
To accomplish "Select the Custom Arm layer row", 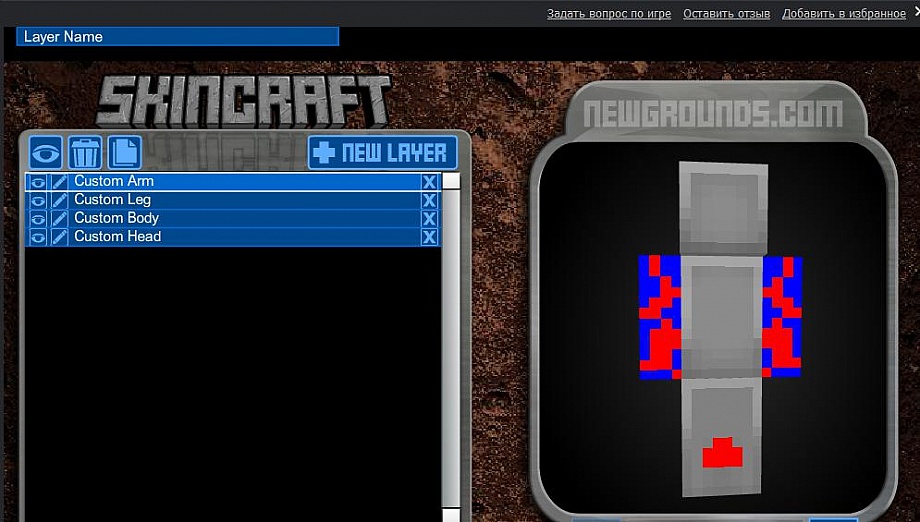I will 233,182.
